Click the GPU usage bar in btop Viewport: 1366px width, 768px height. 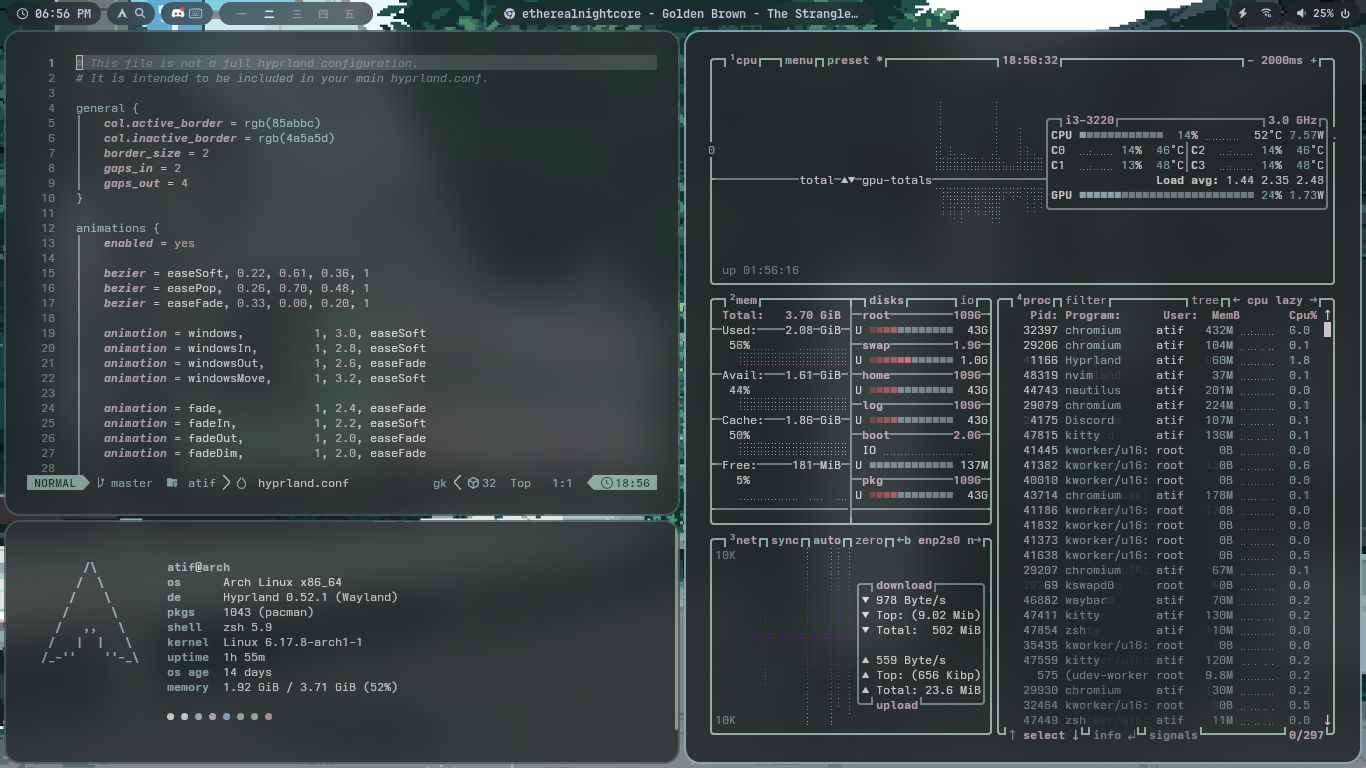(1166, 195)
